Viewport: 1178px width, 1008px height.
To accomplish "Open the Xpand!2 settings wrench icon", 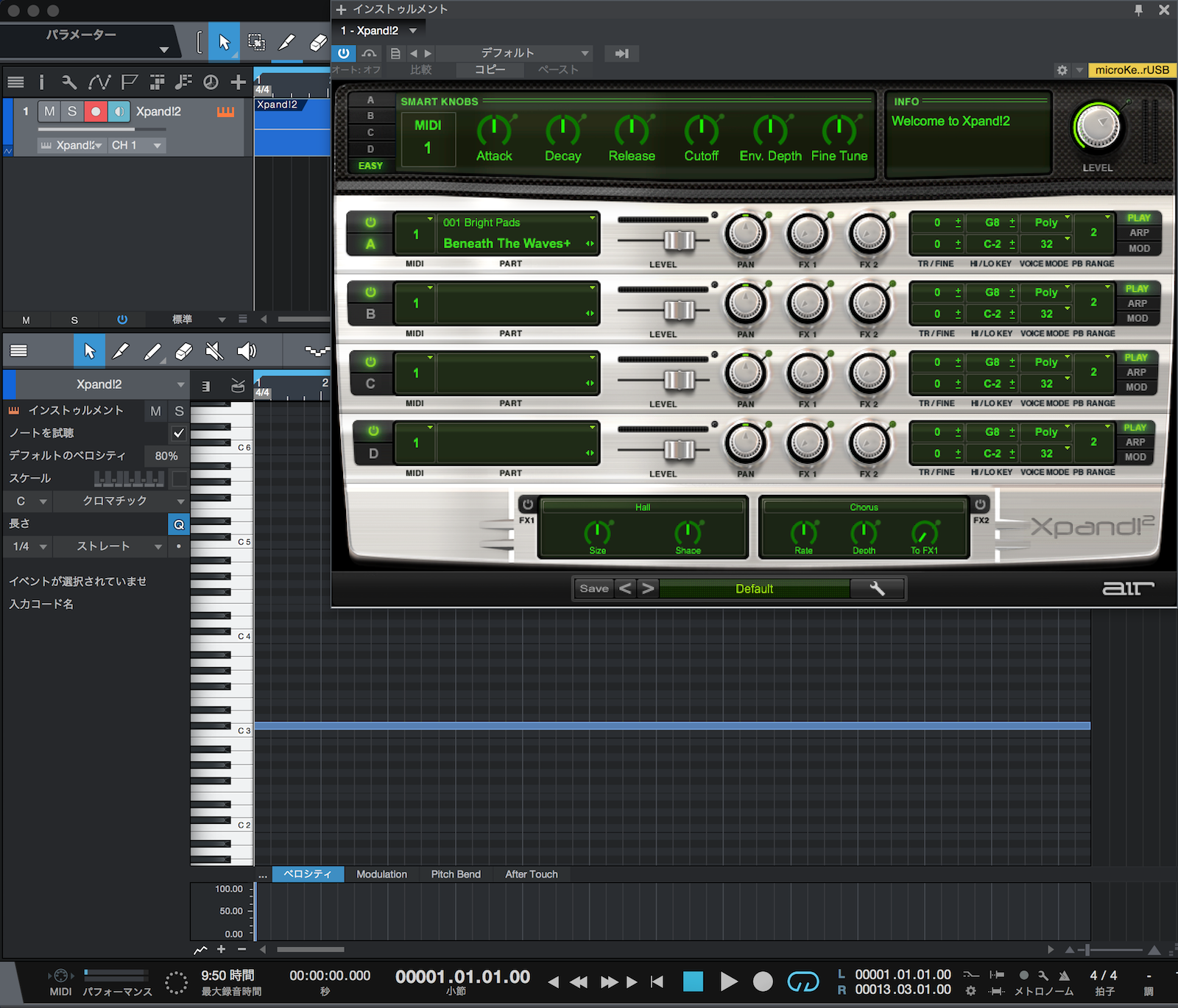I will 877,588.
